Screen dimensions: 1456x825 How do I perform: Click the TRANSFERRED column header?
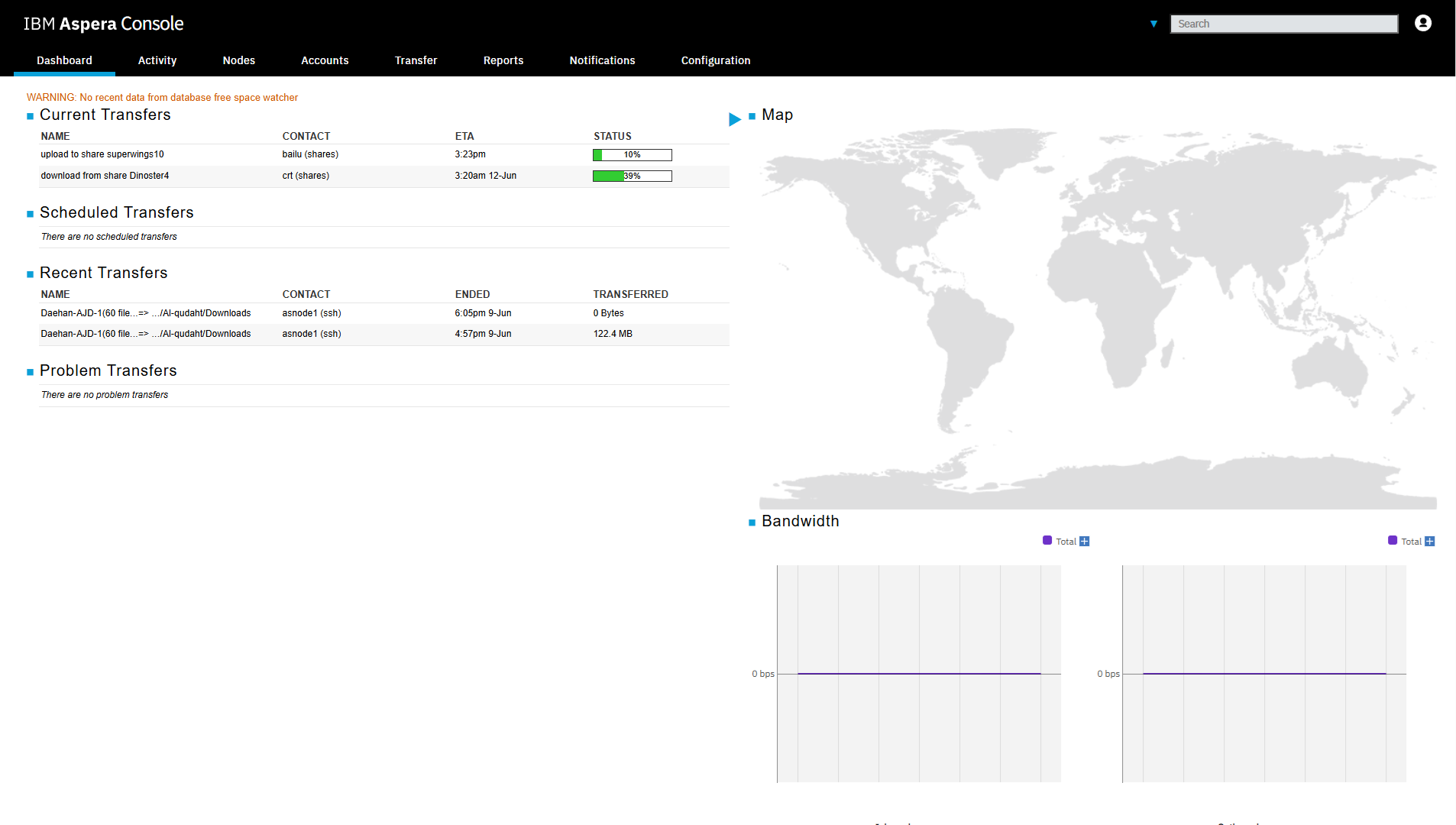point(631,294)
